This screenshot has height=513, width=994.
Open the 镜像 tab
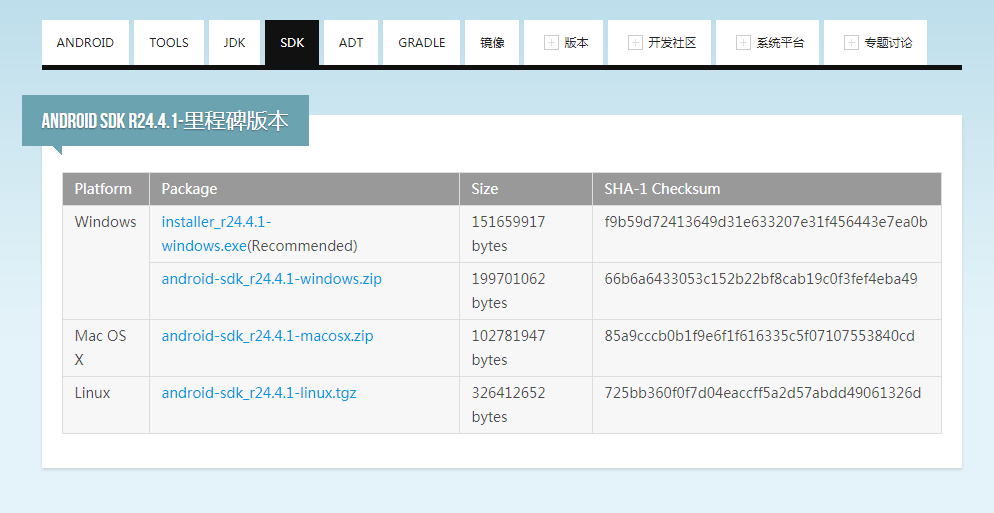(x=492, y=42)
